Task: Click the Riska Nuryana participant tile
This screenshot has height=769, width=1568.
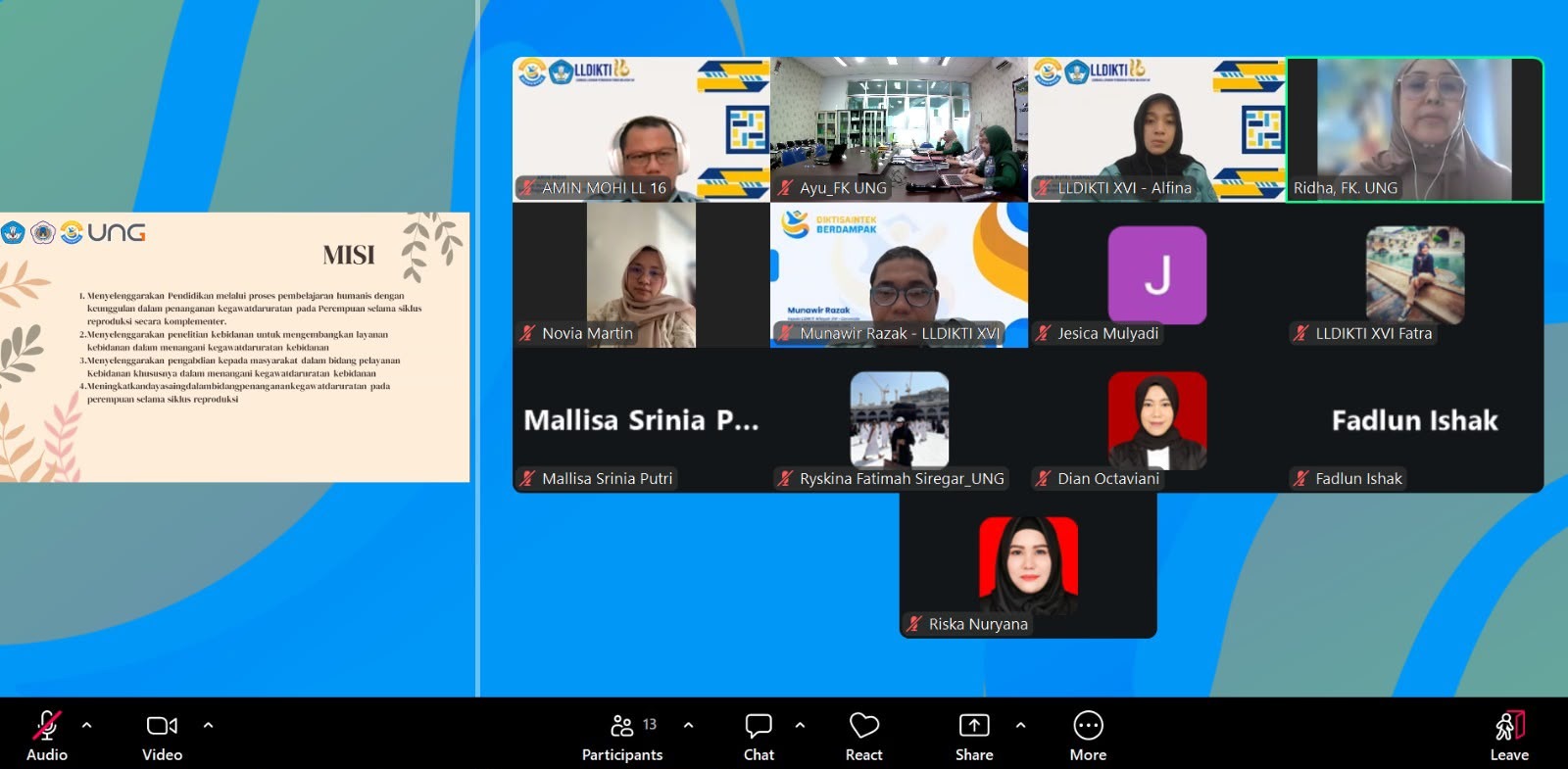Action: point(1028,565)
